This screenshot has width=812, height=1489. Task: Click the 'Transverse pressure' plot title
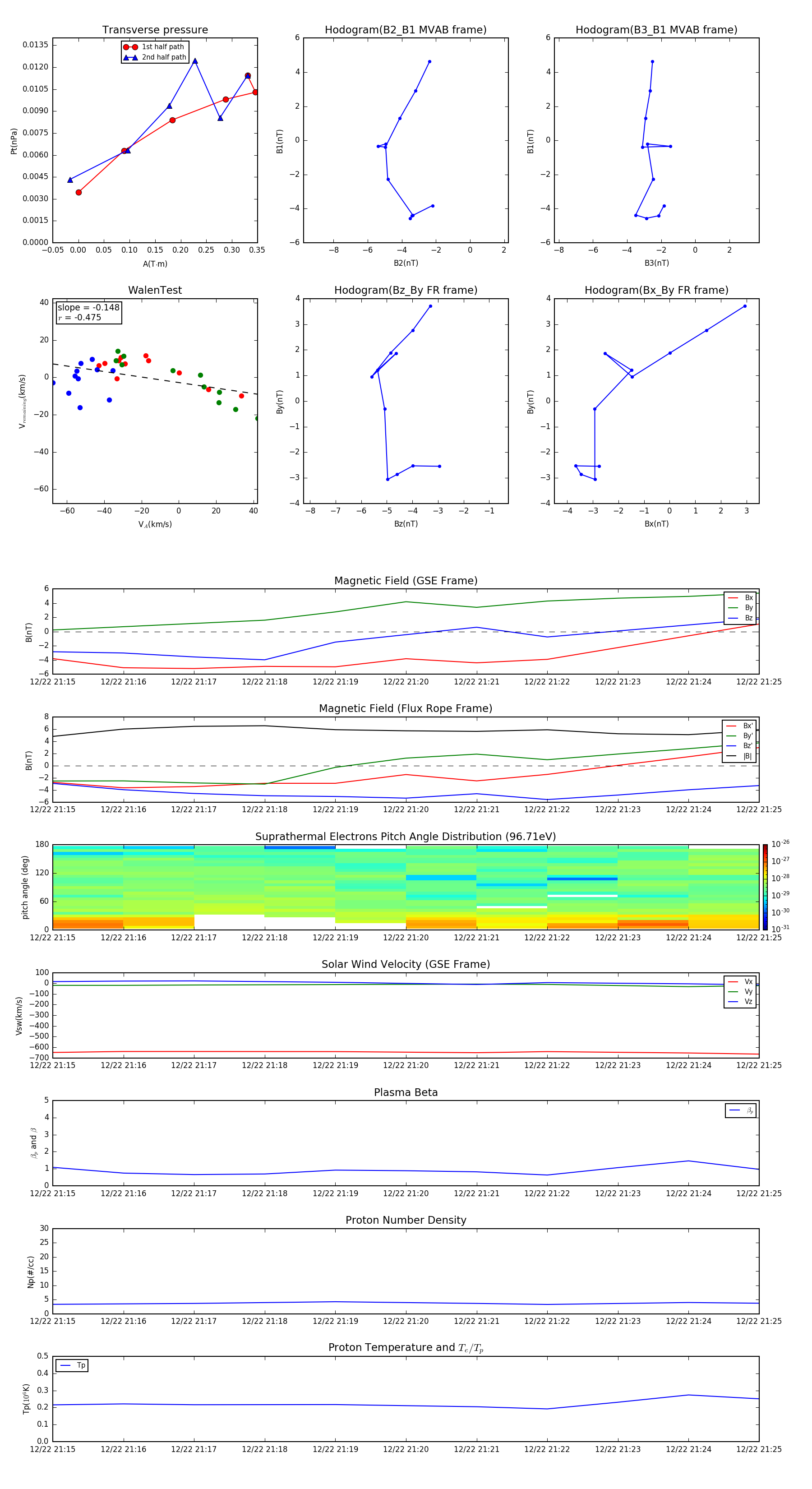pyautogui.click(x=155, y=30)
